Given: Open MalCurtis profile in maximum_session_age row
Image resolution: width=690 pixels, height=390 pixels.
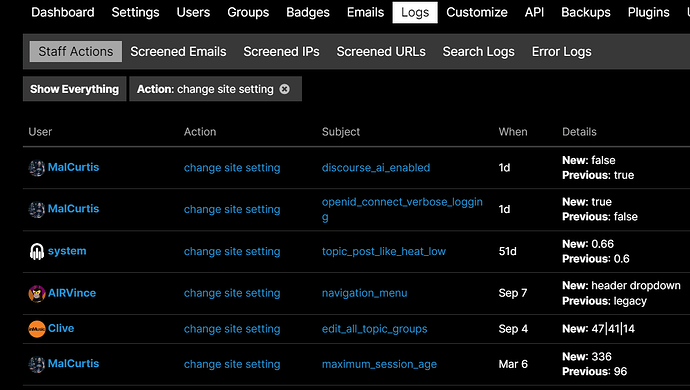Looking at the screenshot, I should (x=73, y=364).
